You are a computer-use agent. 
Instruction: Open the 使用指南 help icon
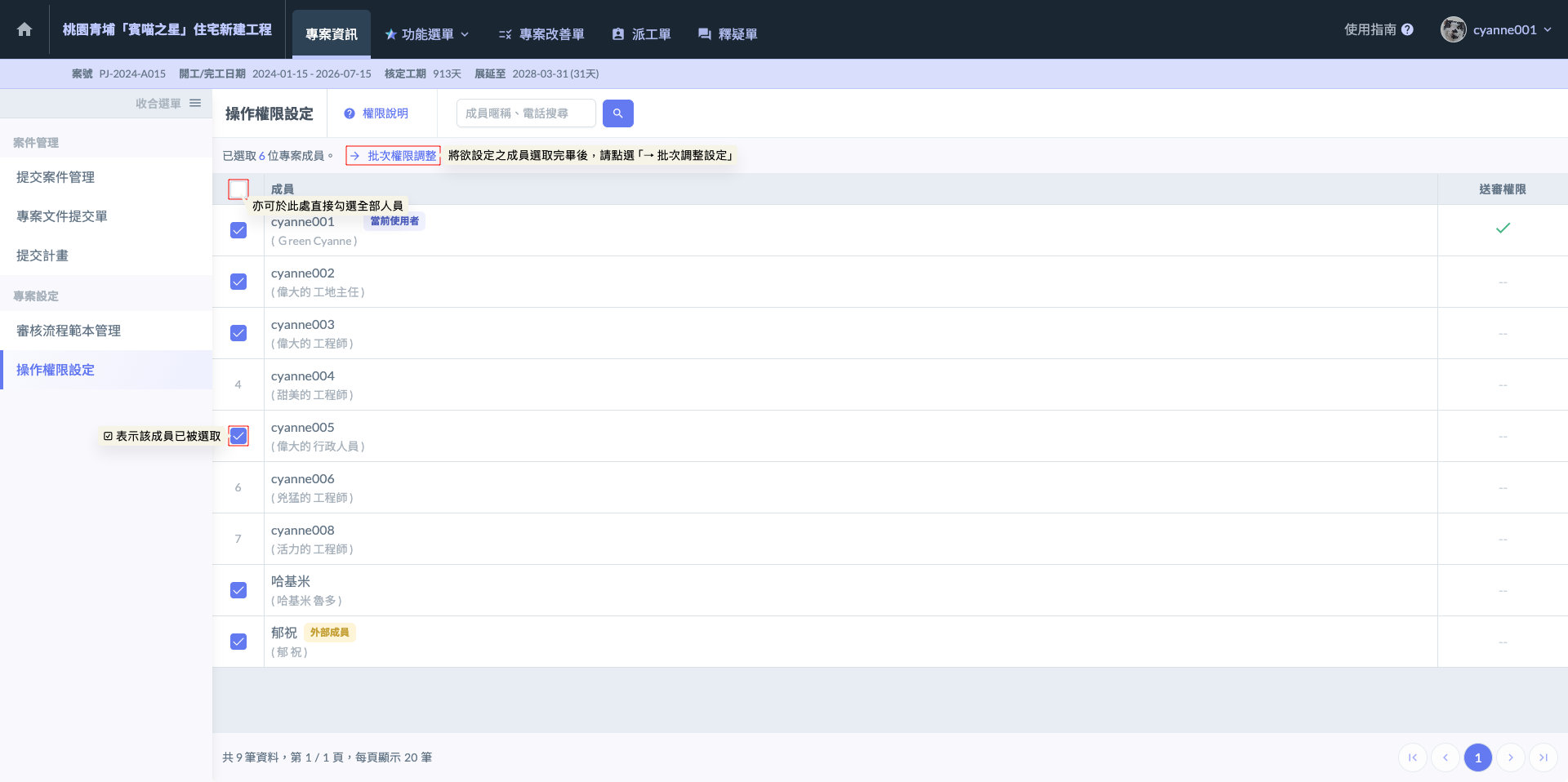[x=1407, y=29]
